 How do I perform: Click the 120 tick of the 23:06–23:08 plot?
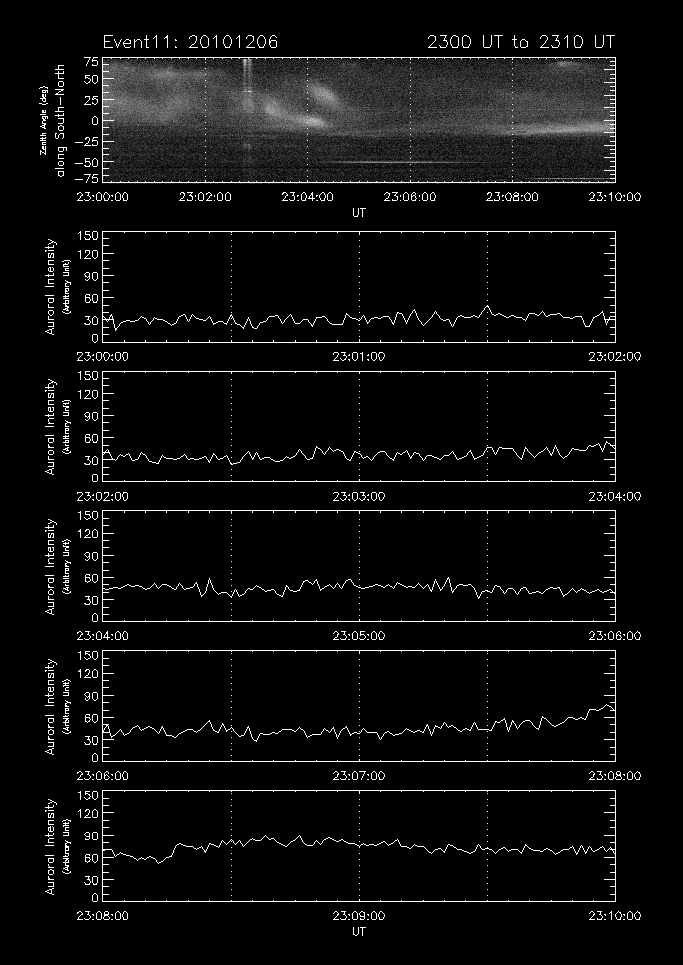(x=87, y=674)
